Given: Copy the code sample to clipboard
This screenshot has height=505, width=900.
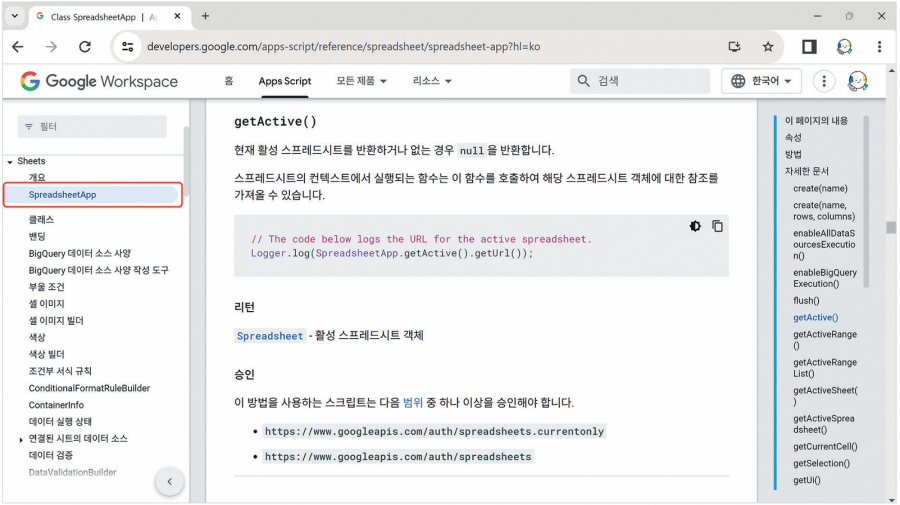Looking at the screenshot, I should tap(717, 226).
